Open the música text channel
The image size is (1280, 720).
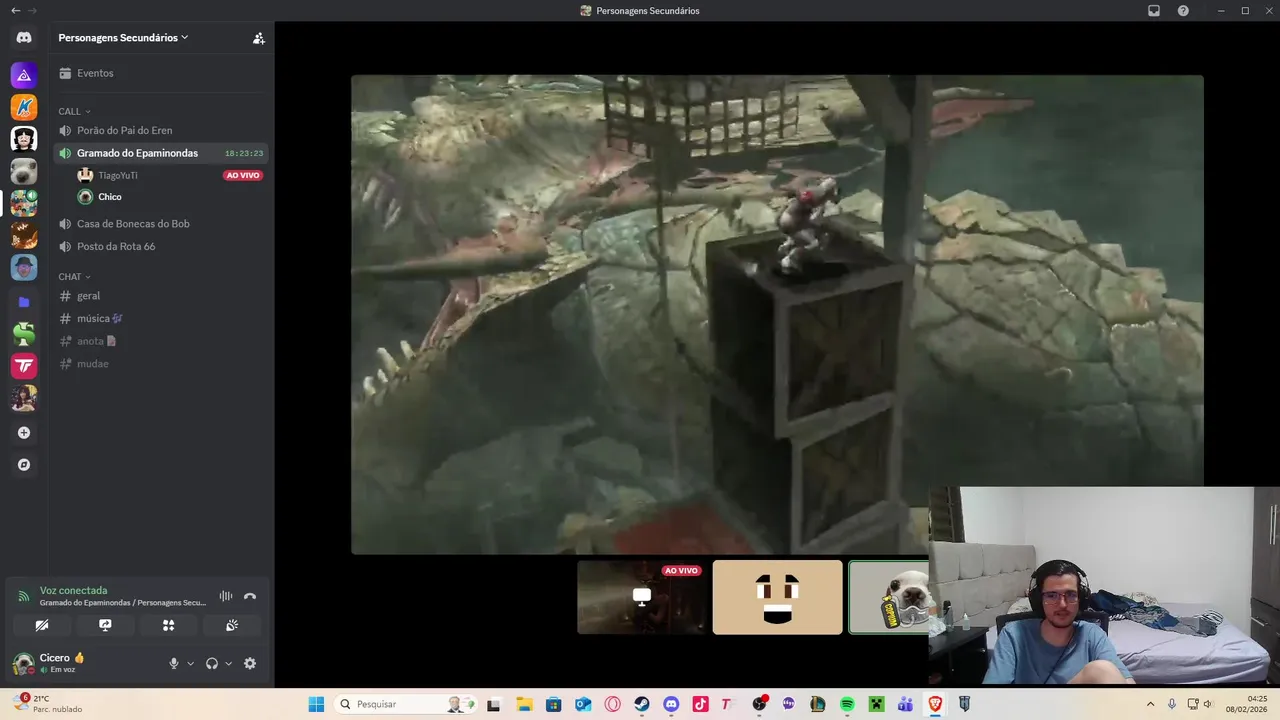tap(161, 318)
